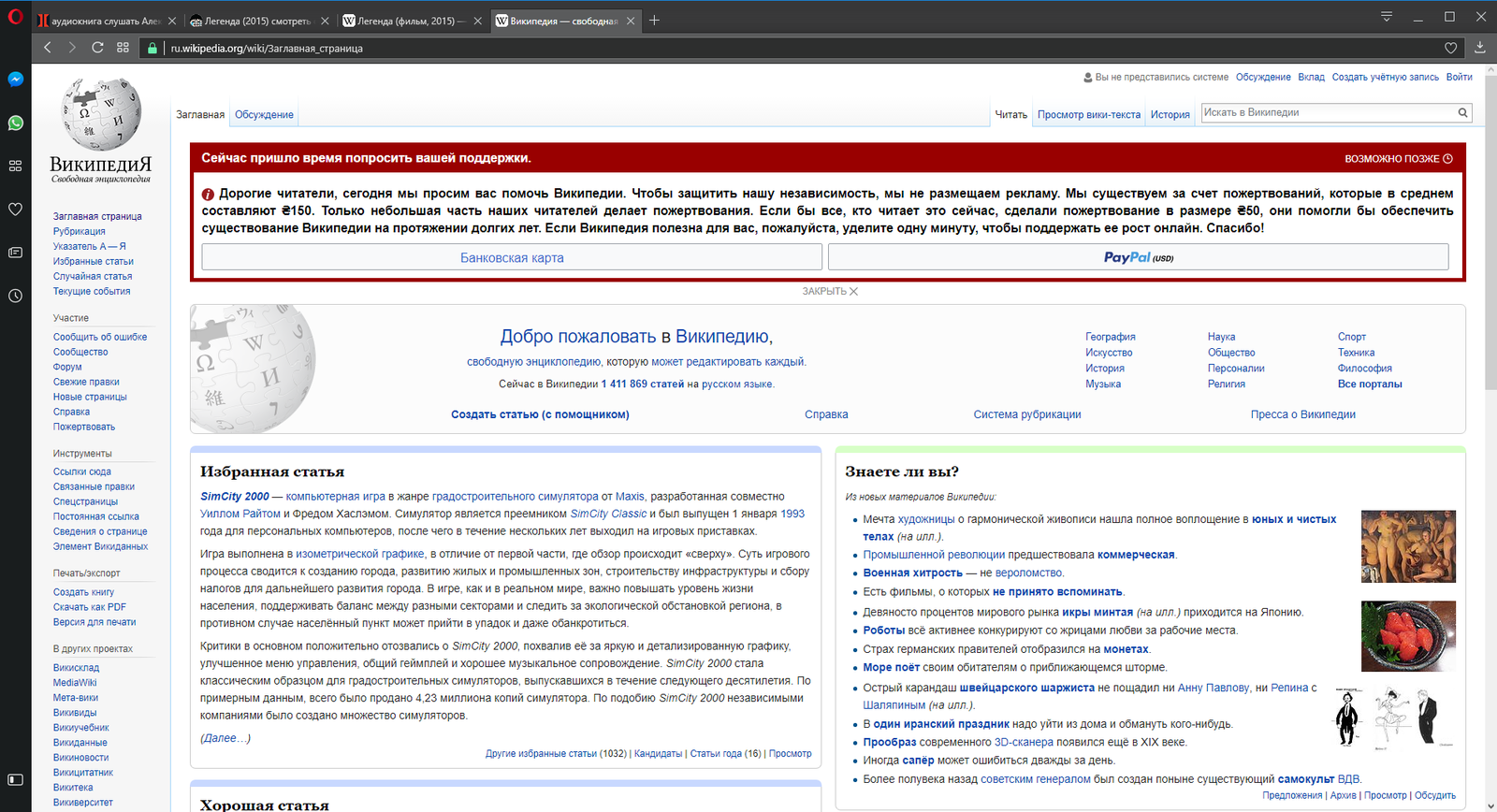Screen dimensions: 1497x812
Task: Select the 'Читать' view tab
Action: 1010,114
